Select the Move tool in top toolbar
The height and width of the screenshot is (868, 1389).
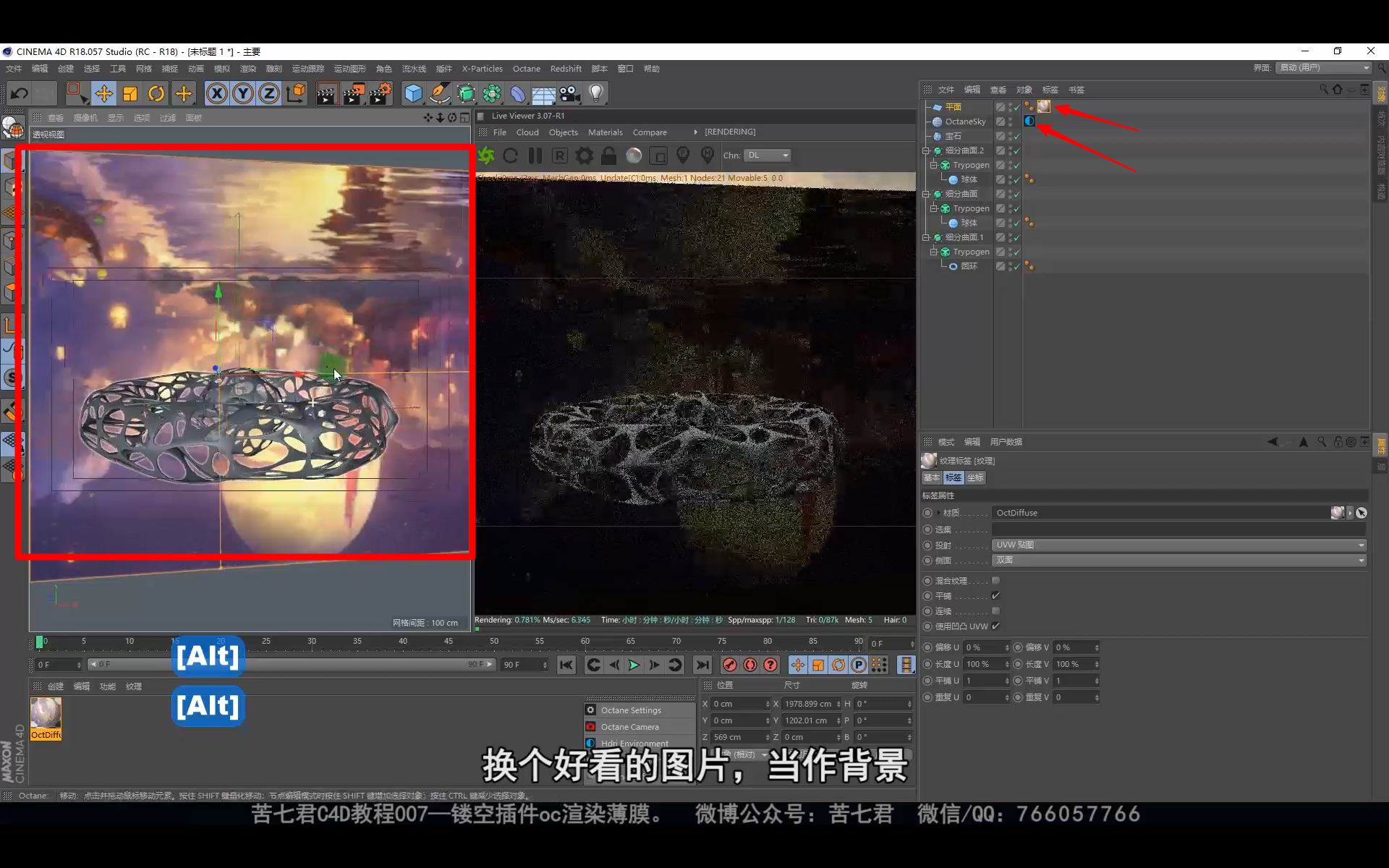coord(103,93)
